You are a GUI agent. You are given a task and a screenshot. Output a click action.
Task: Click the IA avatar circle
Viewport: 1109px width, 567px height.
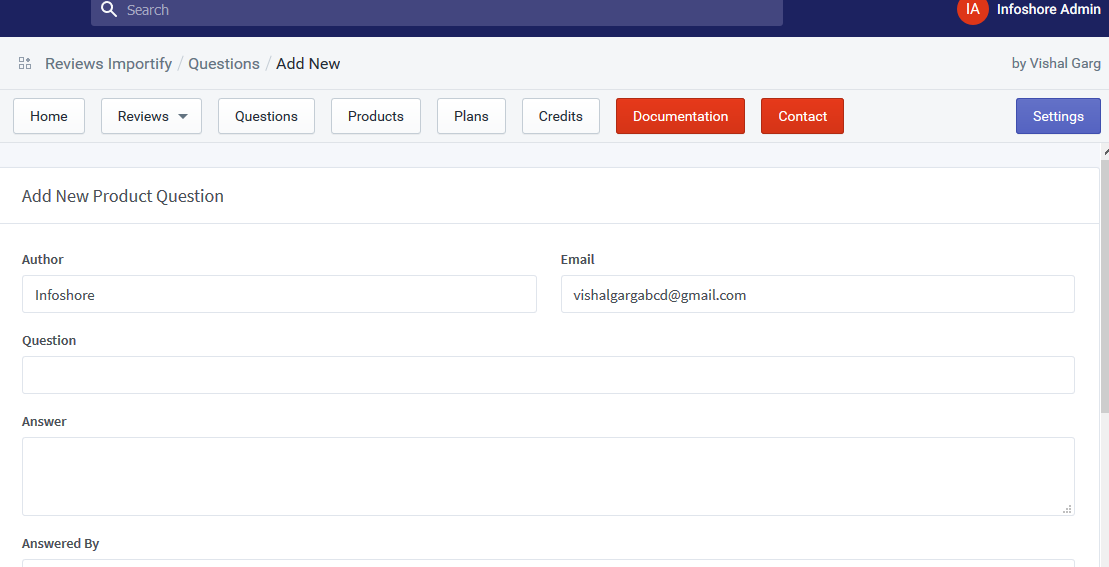click(x=972, y=10)
